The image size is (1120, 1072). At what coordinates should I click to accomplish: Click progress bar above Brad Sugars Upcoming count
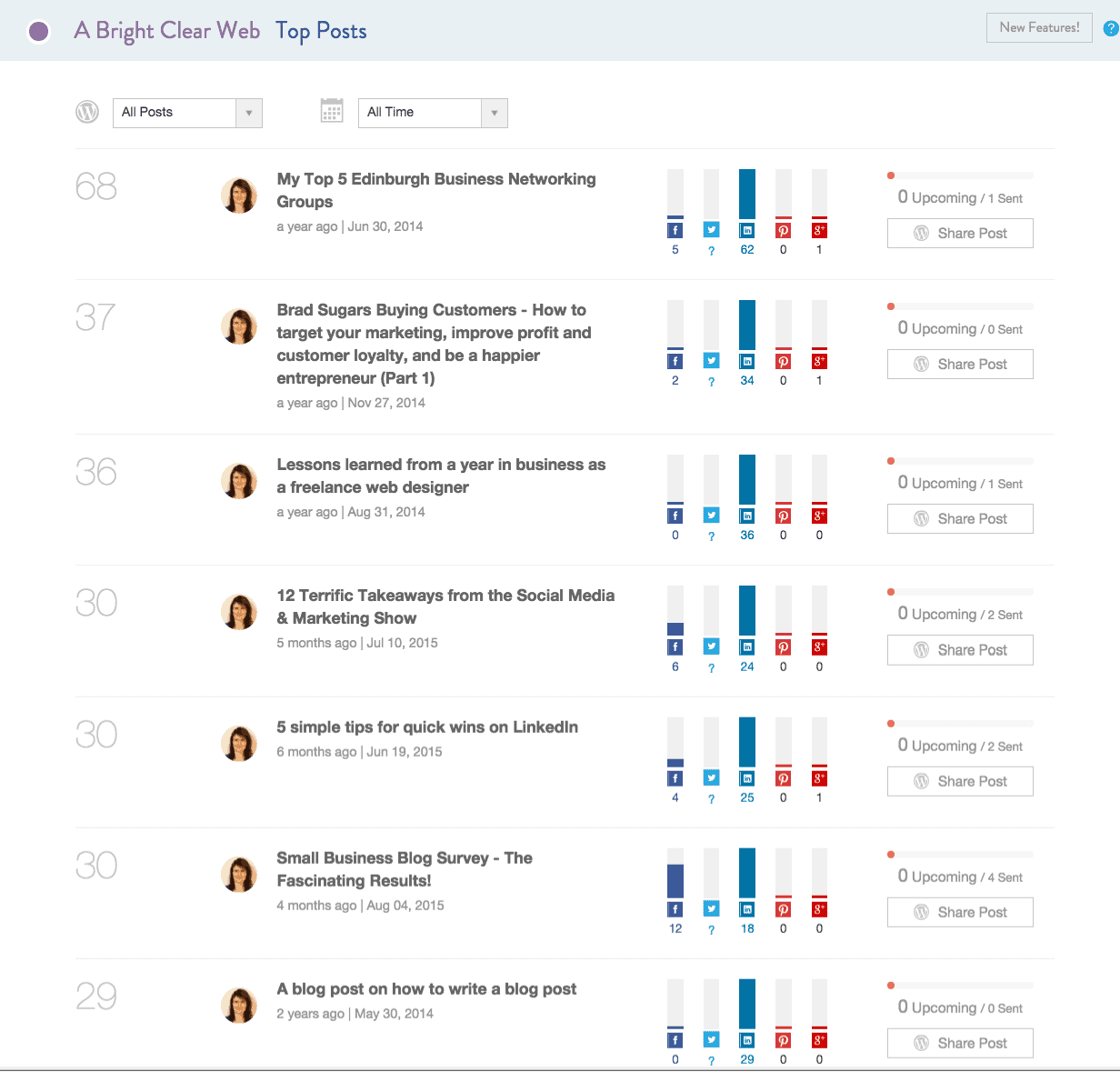tap(960, 306)
